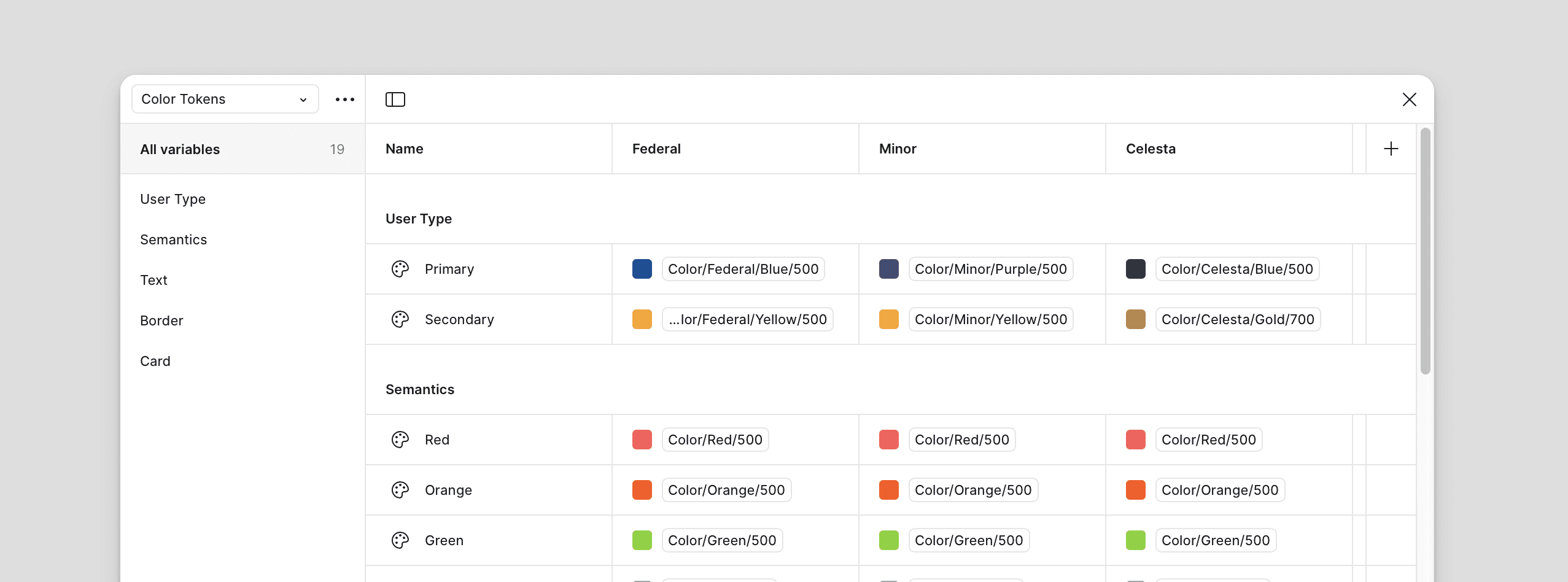1568x582 pixels.
Task: Click the Color/Celesta/Gold/700 alias chip
Action: point(1238,319)
